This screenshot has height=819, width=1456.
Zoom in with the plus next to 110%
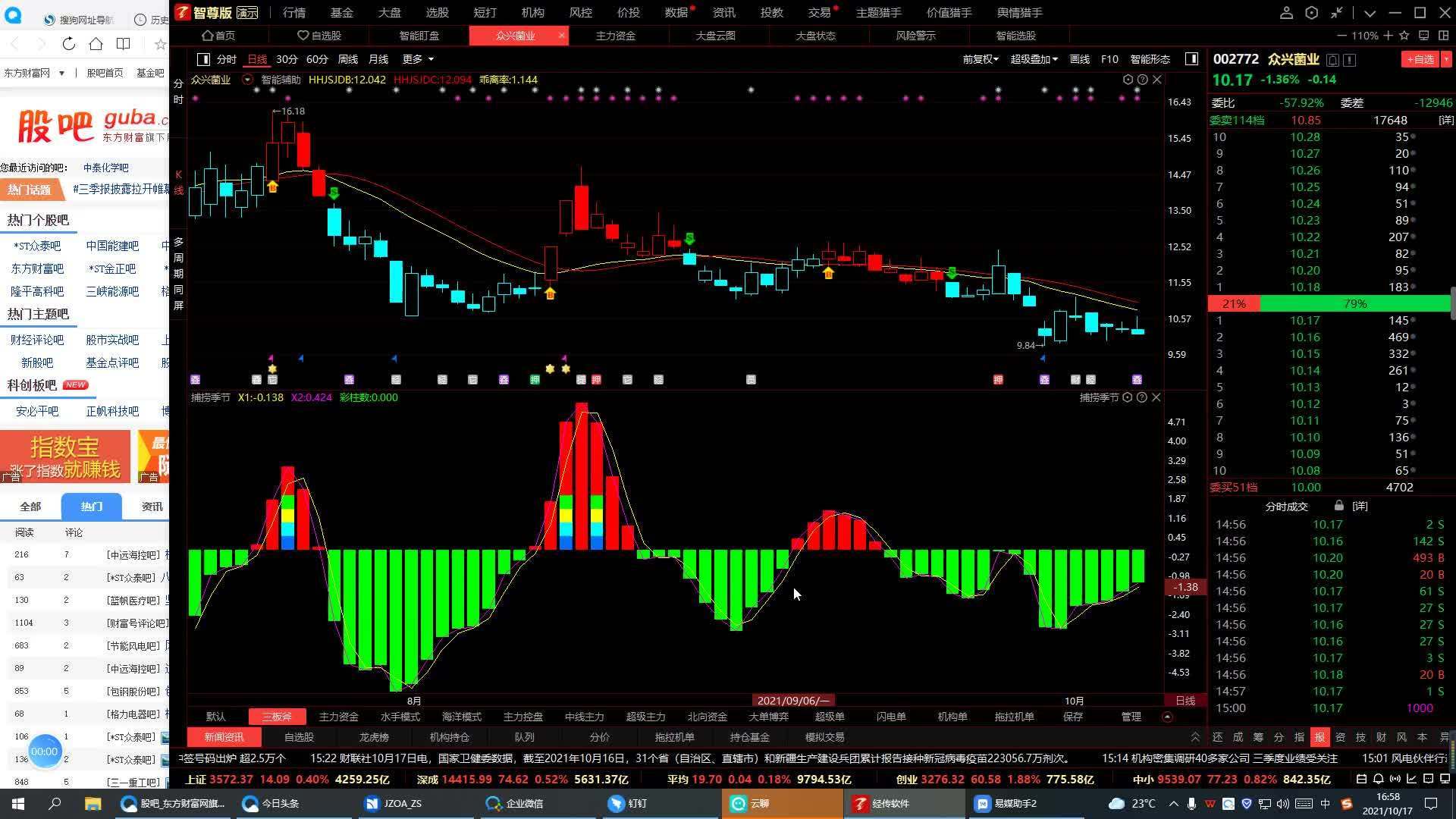tap(1388, 36)
